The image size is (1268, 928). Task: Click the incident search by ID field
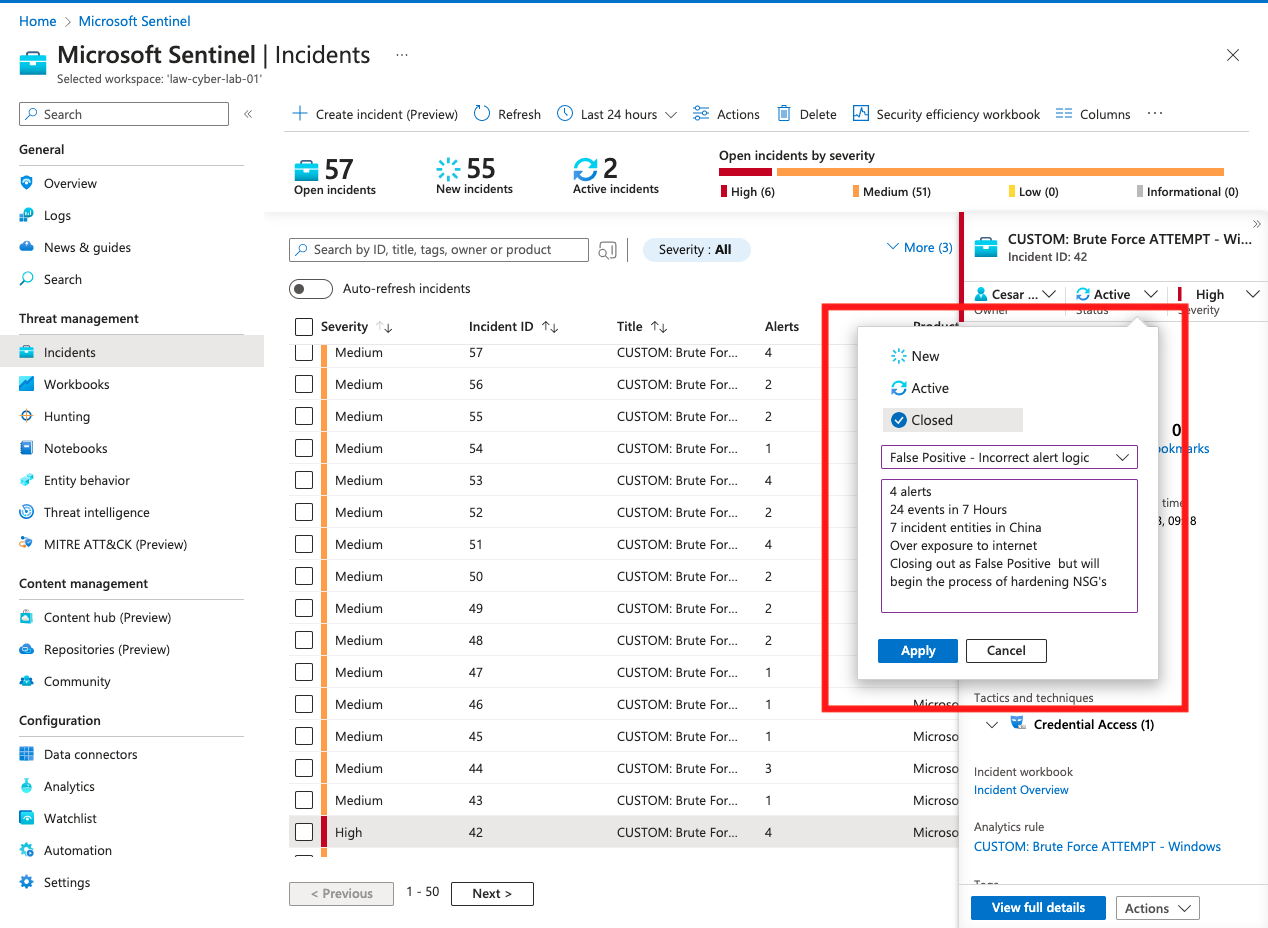(x=439, y=250)
